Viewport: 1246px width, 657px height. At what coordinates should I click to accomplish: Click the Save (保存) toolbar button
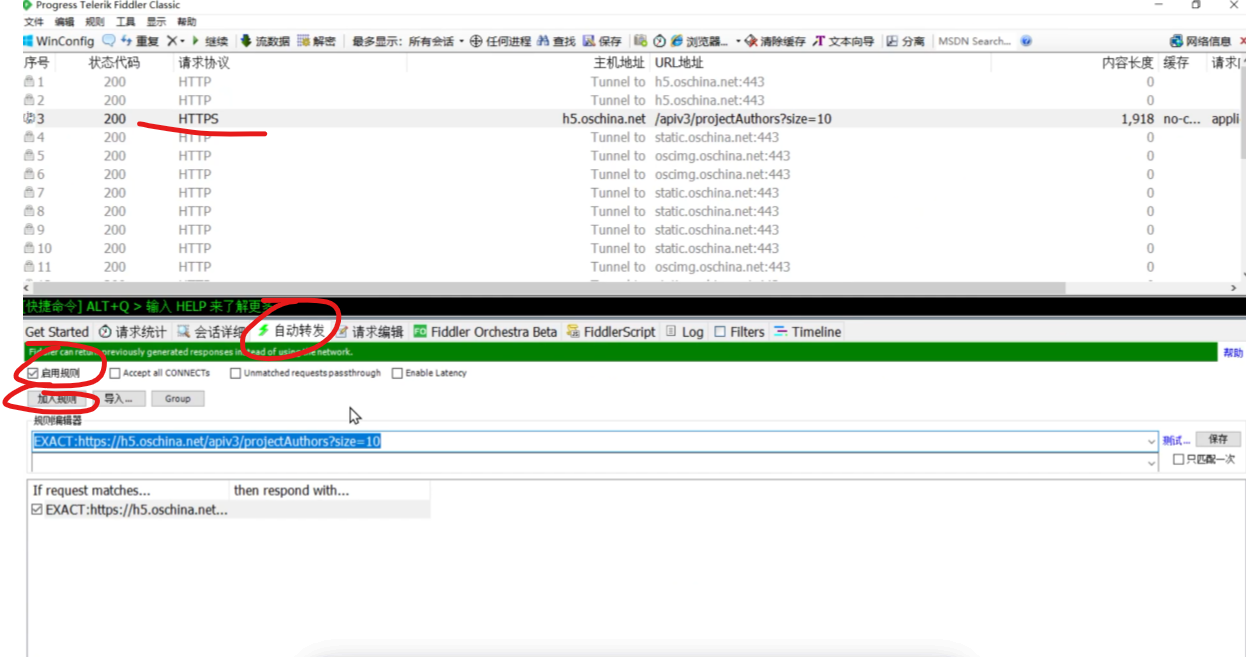[x=602, y=41]
